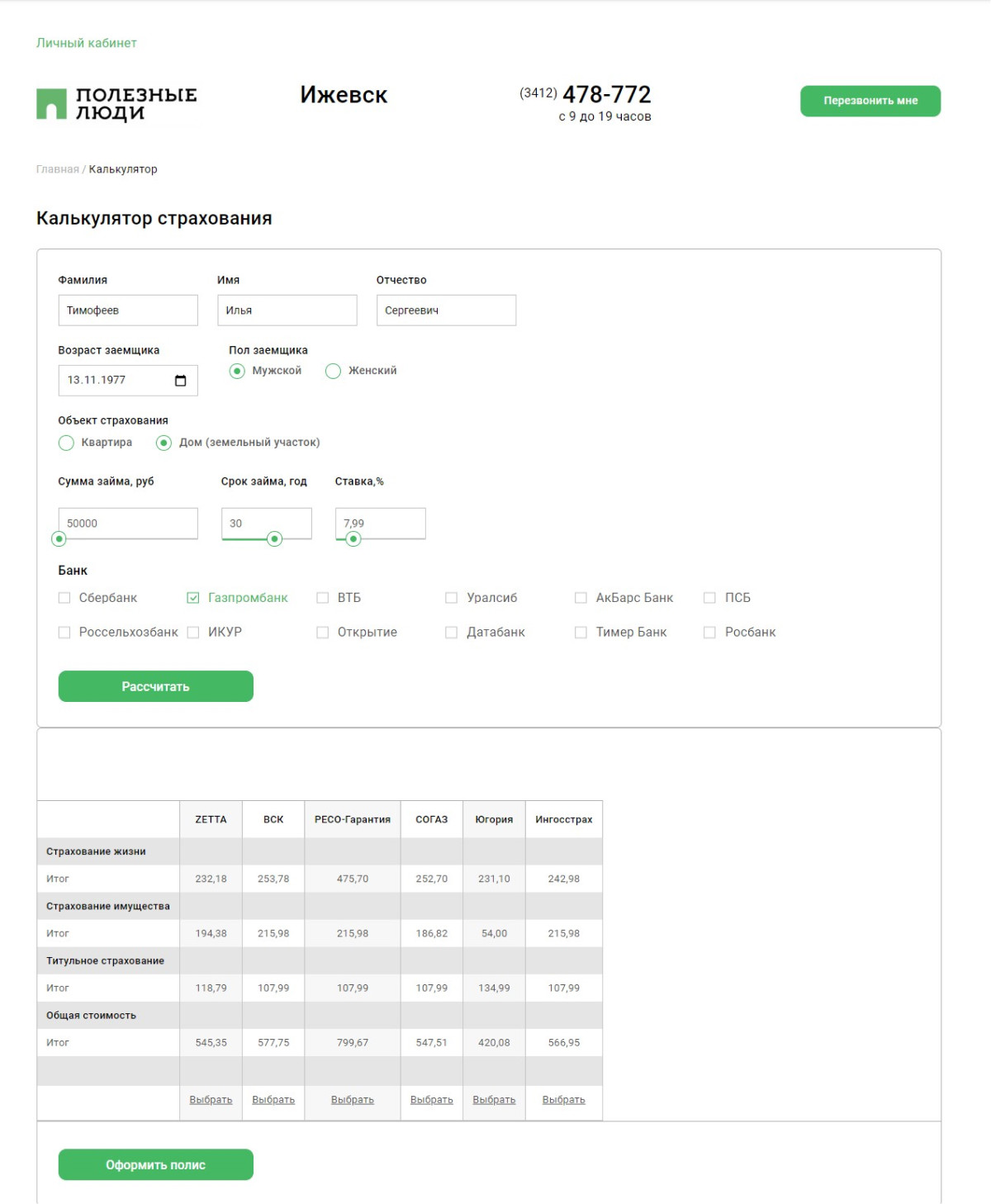The image size is (991, 1204).
Task: Open the calendar picker in birth date field
Action: point(180,381)
